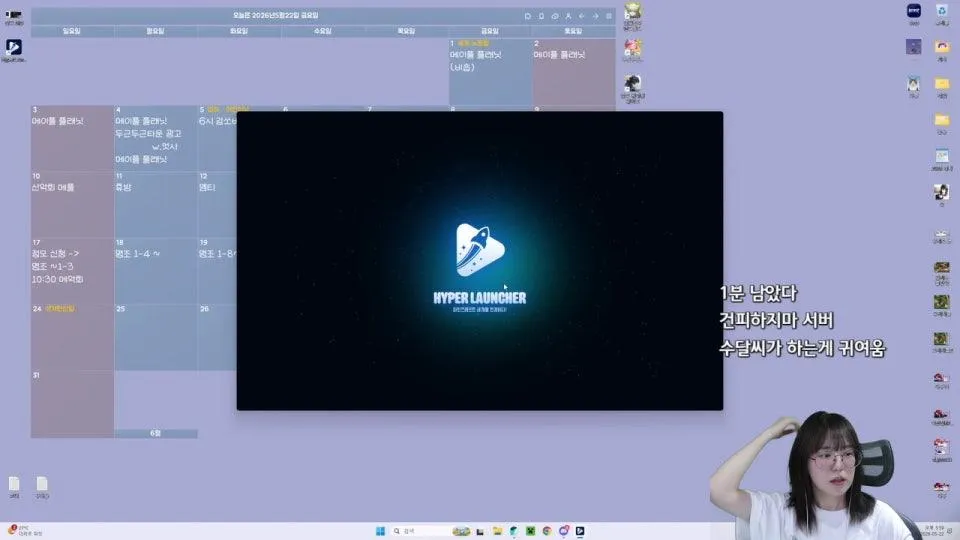Select May 24 calendar cell
The height and width of the screenshot is (540, 960).
[72, 337]
